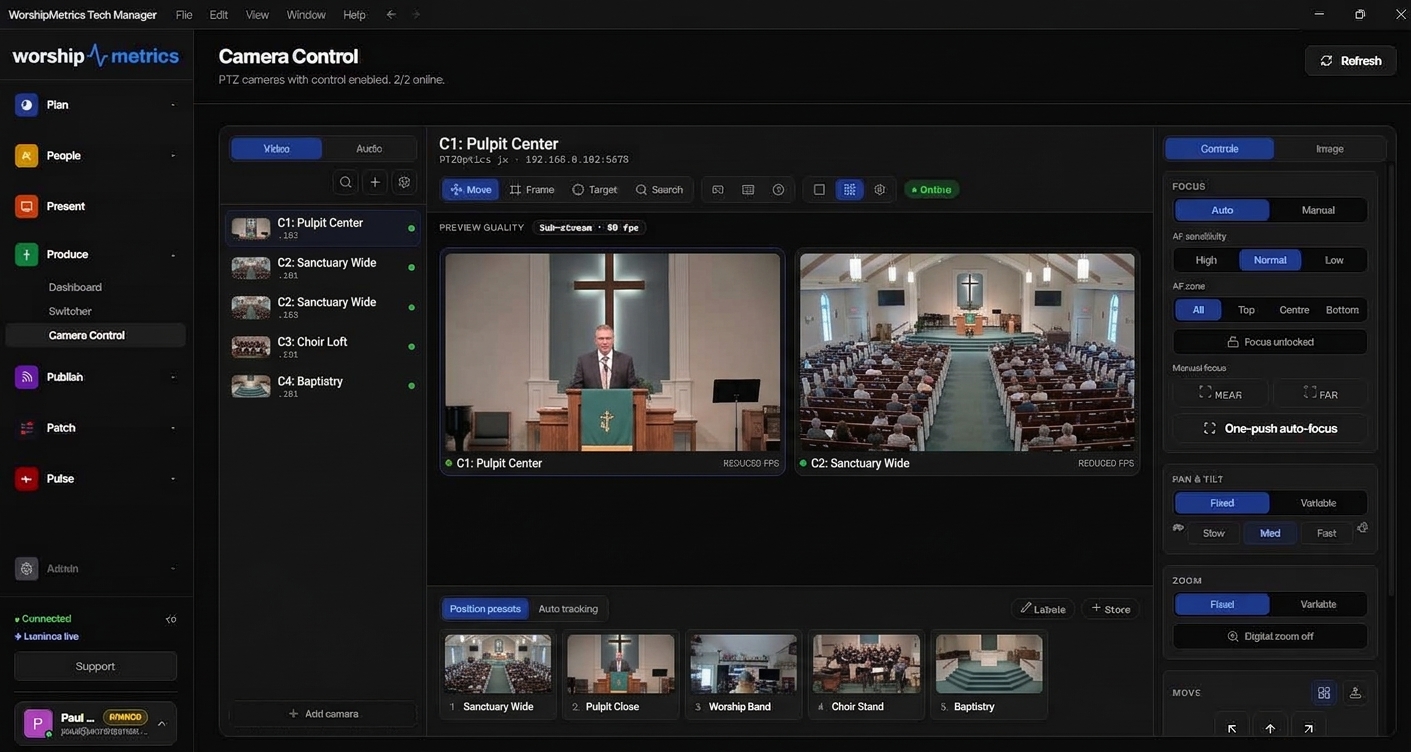Click the back navigation arrow in title bar
Viewport: 1411px width, 752px height.
tap(391, 15)
